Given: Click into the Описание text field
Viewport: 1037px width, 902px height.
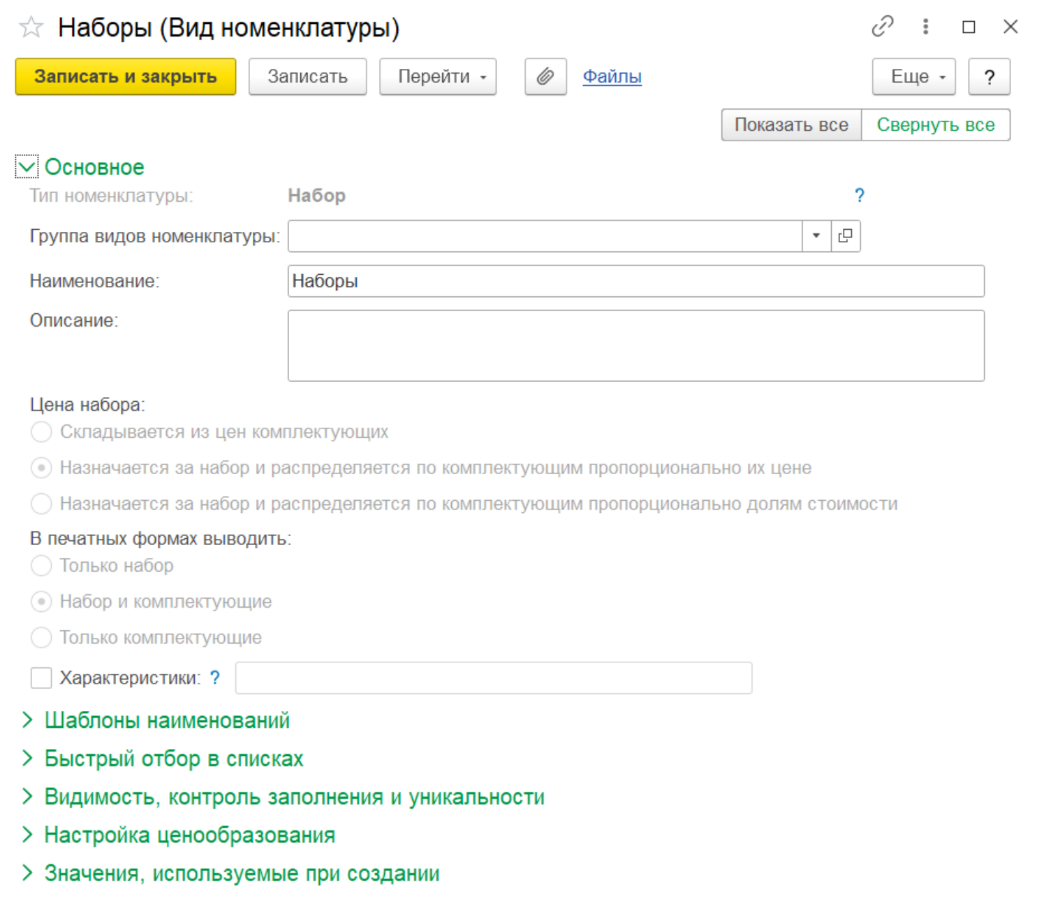Looking at the screenshot, I should pyautogui.click(x=635, y=345).
